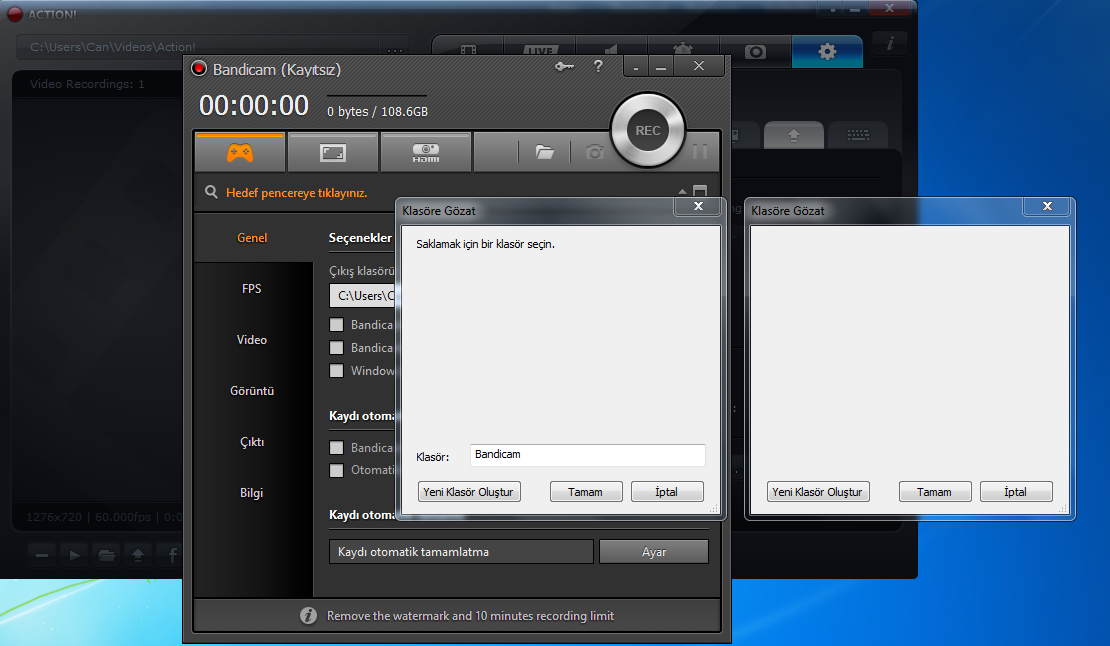Screen dimensions: 1110x646
Task: Open the Çıktı tab
Action: pos(252,442)
